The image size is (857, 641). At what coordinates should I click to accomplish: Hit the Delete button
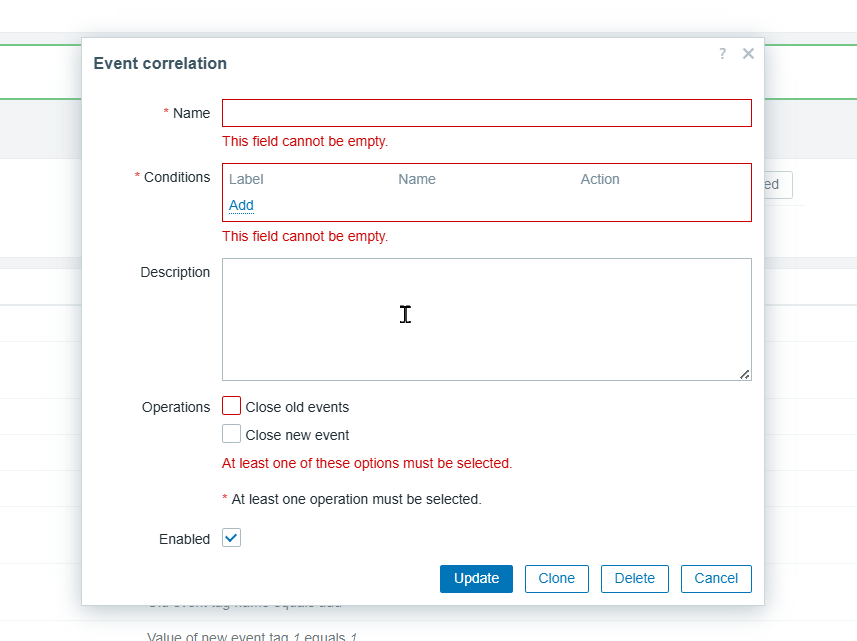pos(634,578)
